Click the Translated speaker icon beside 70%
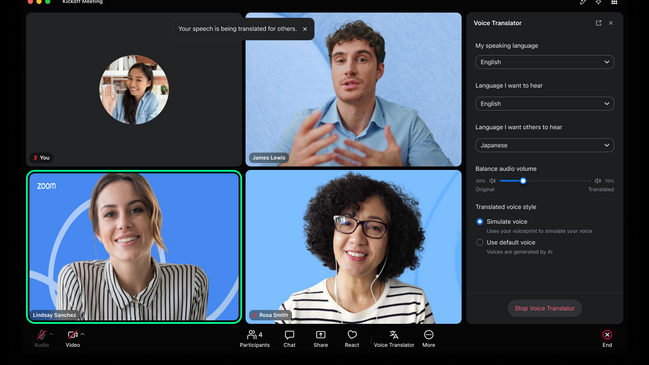Image resolution: width=649 pixels, height=365 pixels. point(598,181)
